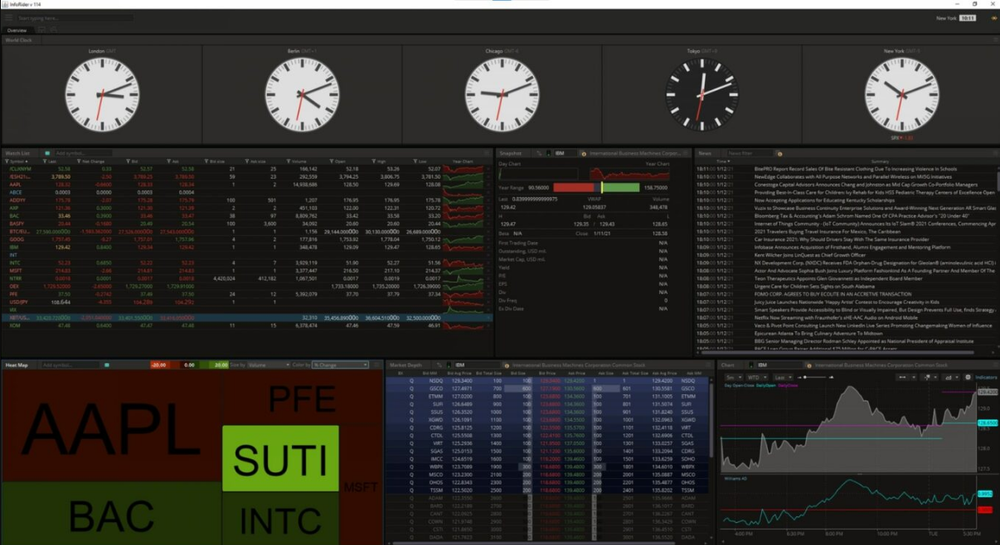Click the green link icon in Watch List header

(47, 153)
